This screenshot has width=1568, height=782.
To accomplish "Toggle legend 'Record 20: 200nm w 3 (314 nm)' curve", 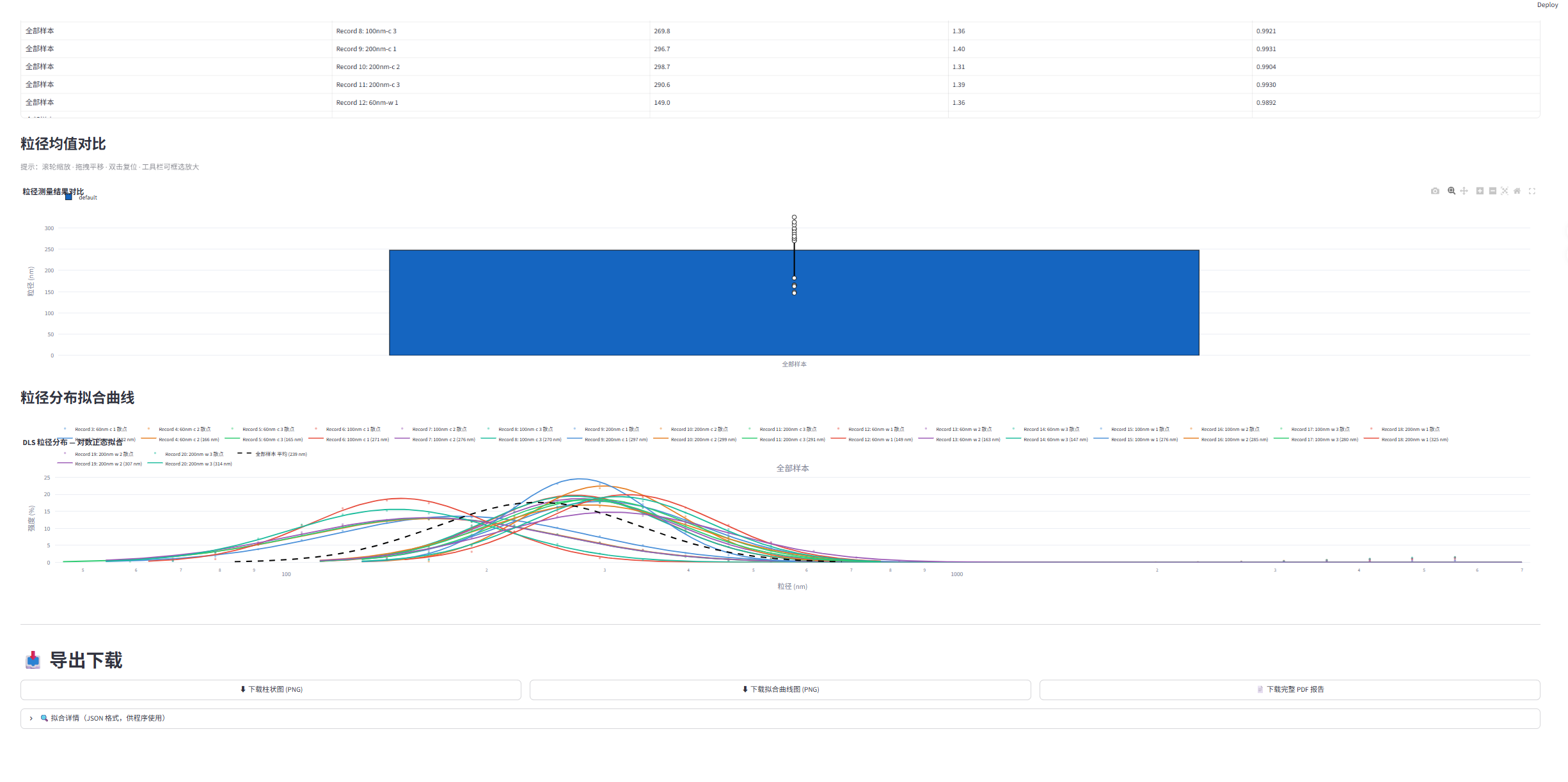I will (x=190, y=464).
